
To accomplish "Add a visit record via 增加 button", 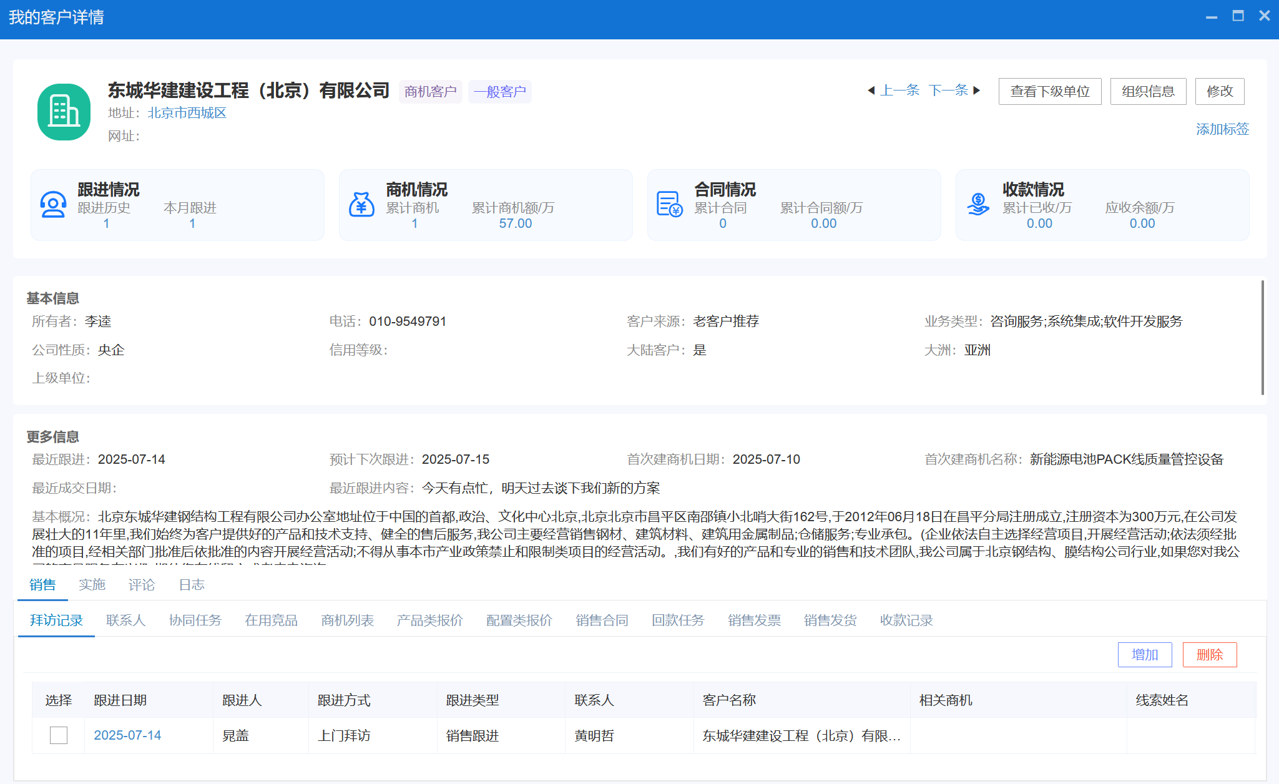I will 1144,654.
